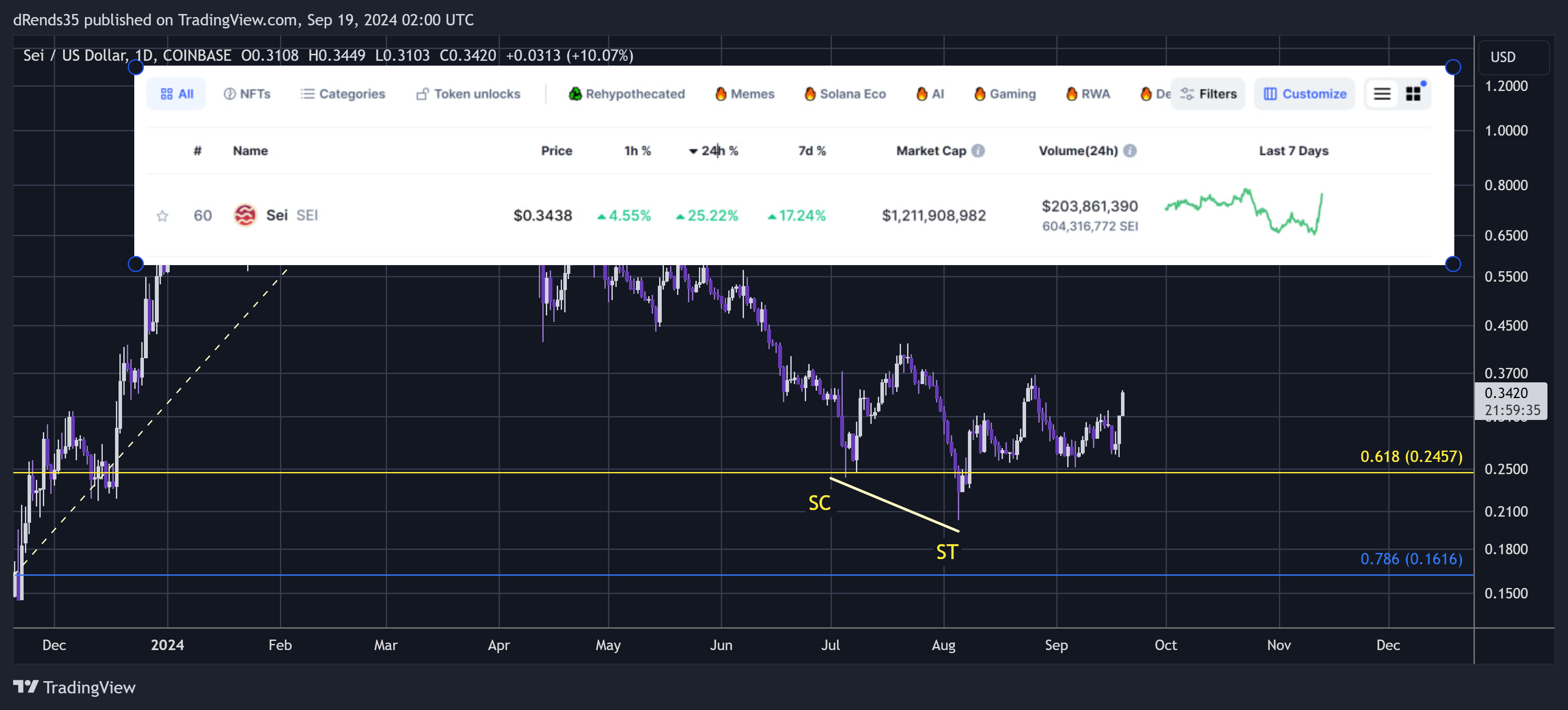Select the Gaming trending category
The width and height of the screenshot is (1568, 710).
pyautogui.click(x=1005, y=94)
